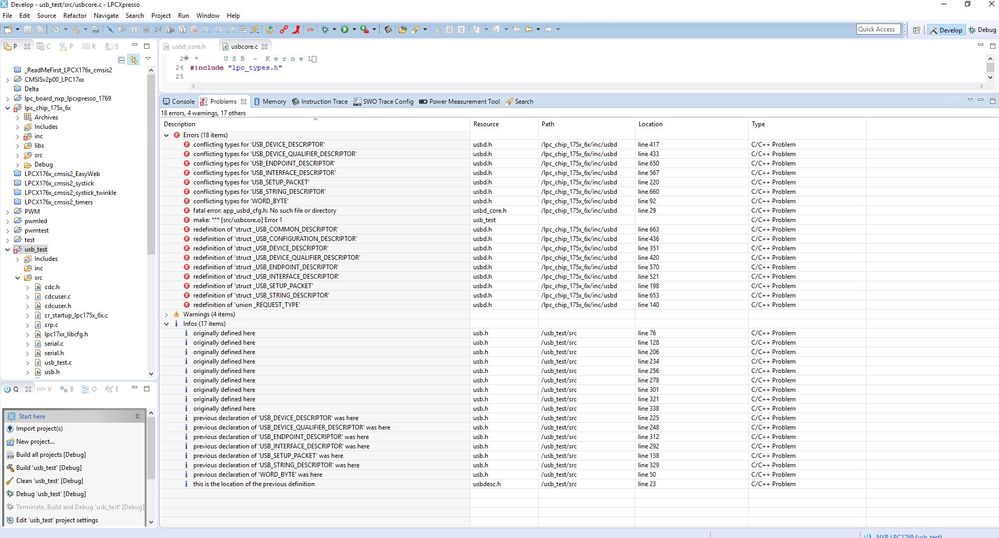The image size is (999, 538).
Task: Toggle Link with Editor in Project Explorer
Action: click(133, 59)
